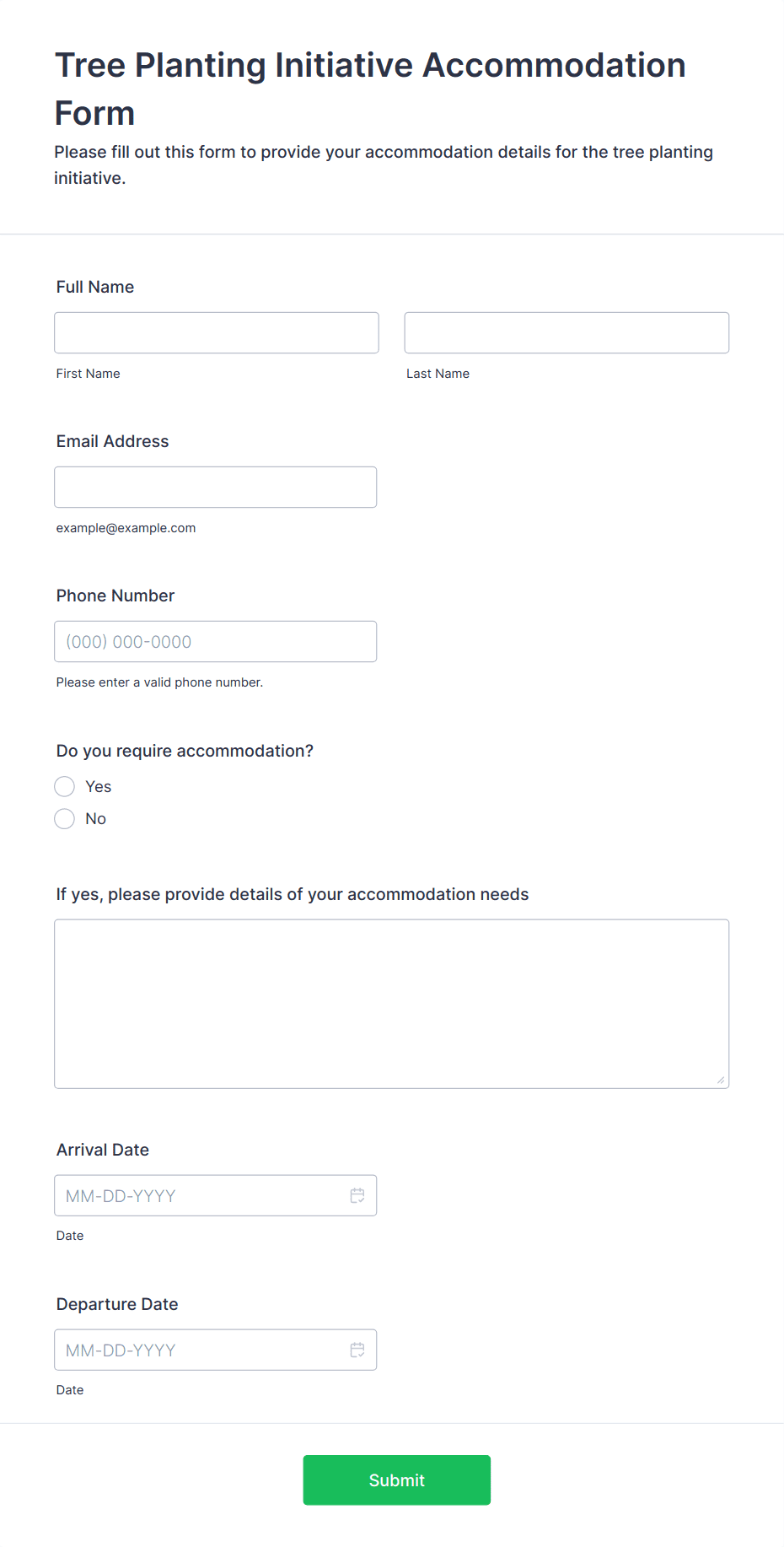
Task: Select the No accommodation radio button
Action: [x=65, y=819]
